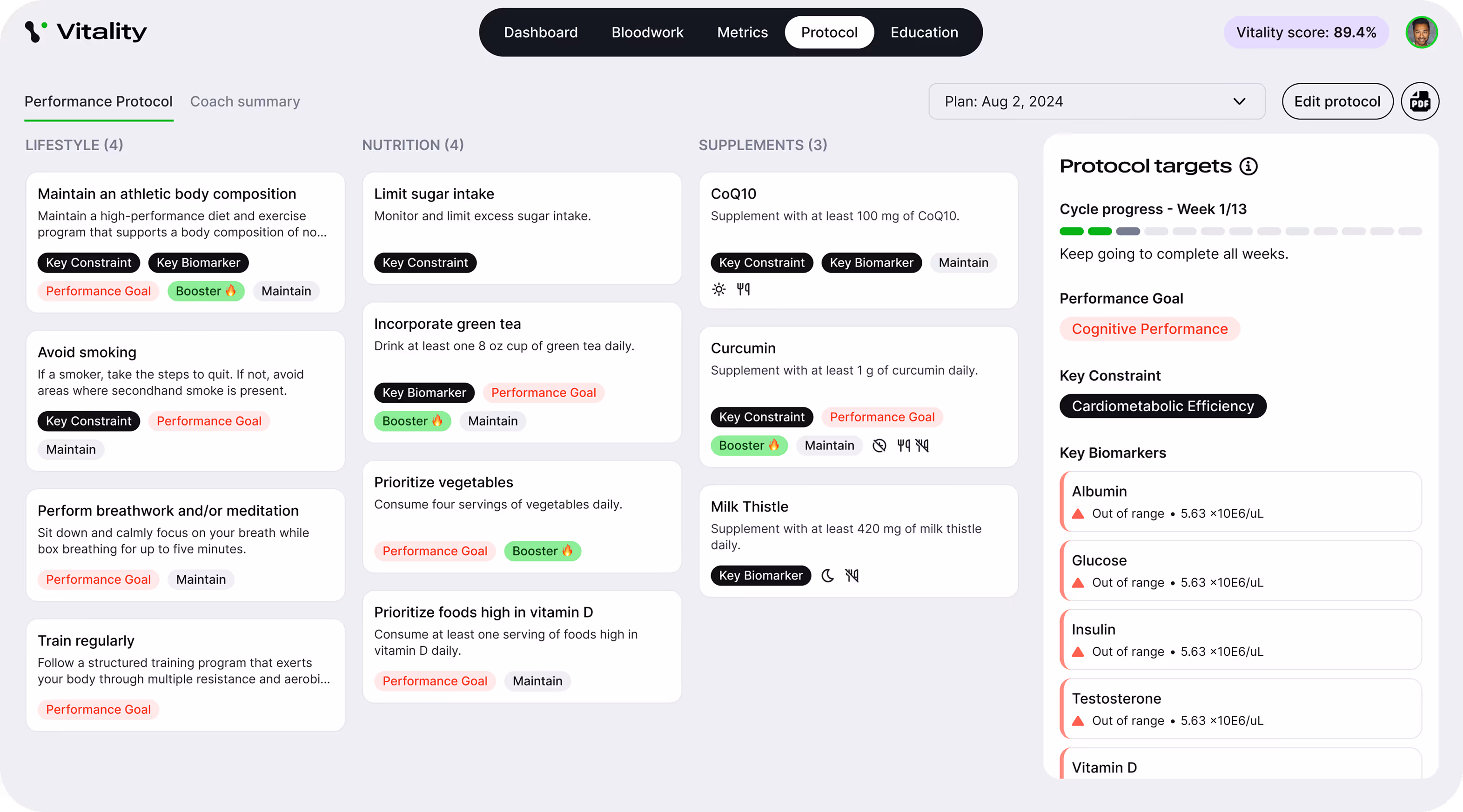
Task: Click the Vitality score 89.4% badge
Action: 1306,33
